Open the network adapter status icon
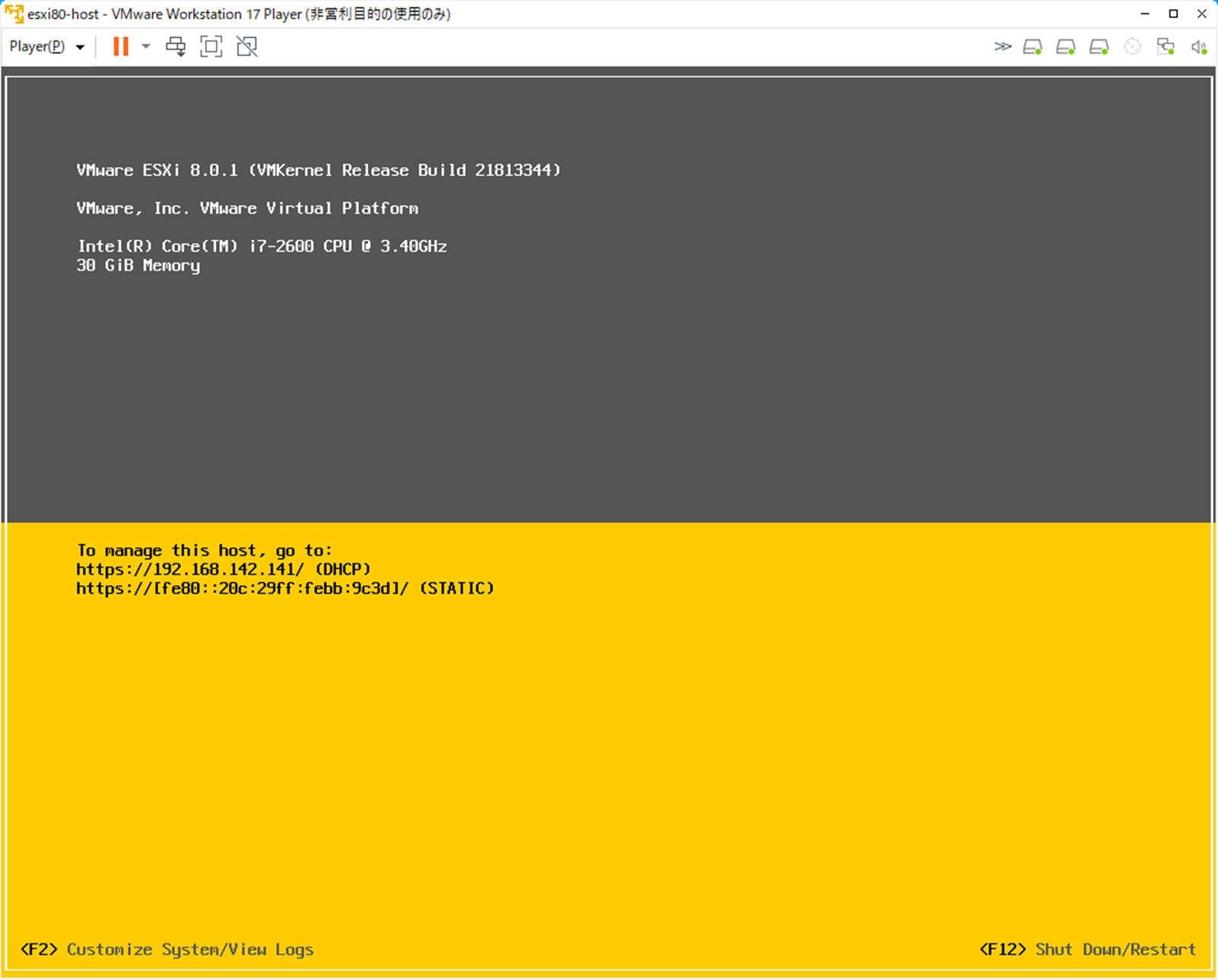 coord(1166,46)
